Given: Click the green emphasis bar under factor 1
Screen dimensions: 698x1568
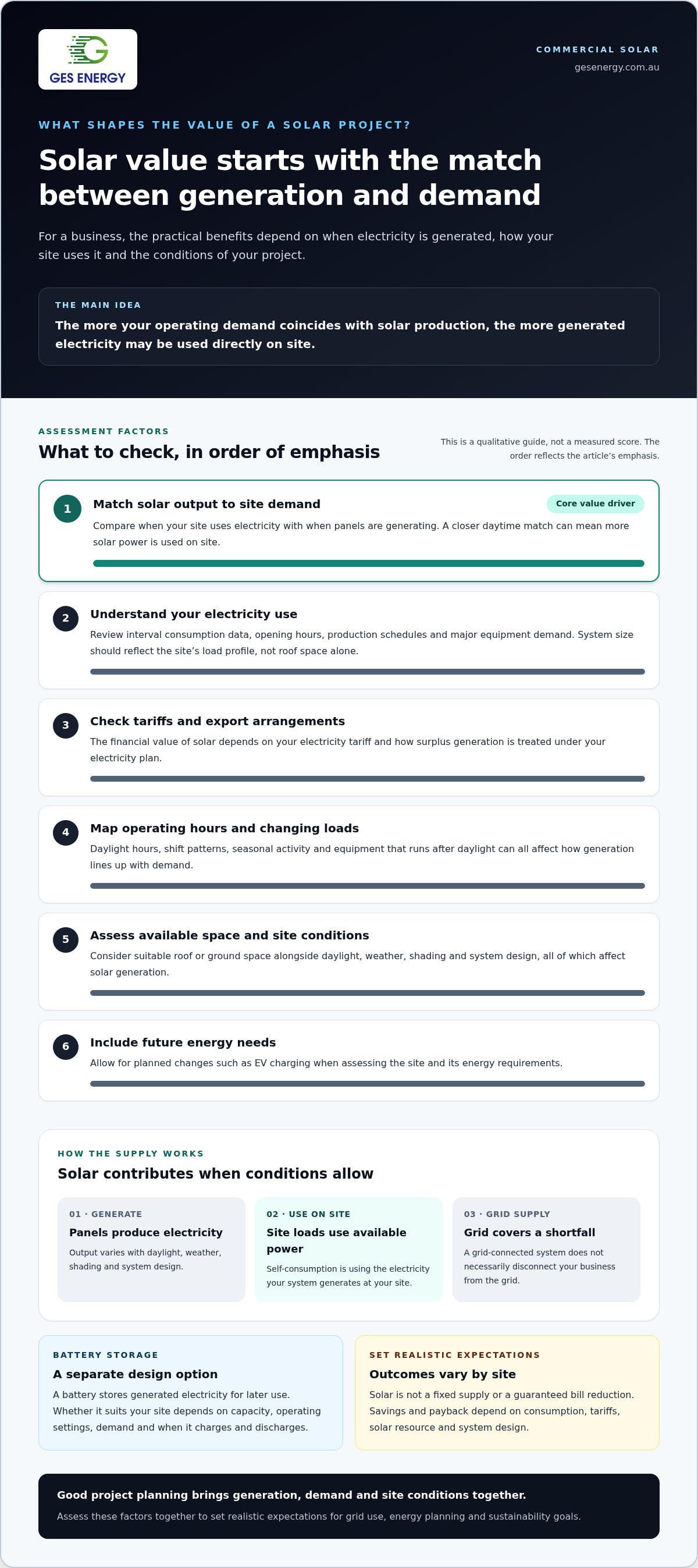Looking at the screenshot, I should pyautogui.click(x=369, y=563).
